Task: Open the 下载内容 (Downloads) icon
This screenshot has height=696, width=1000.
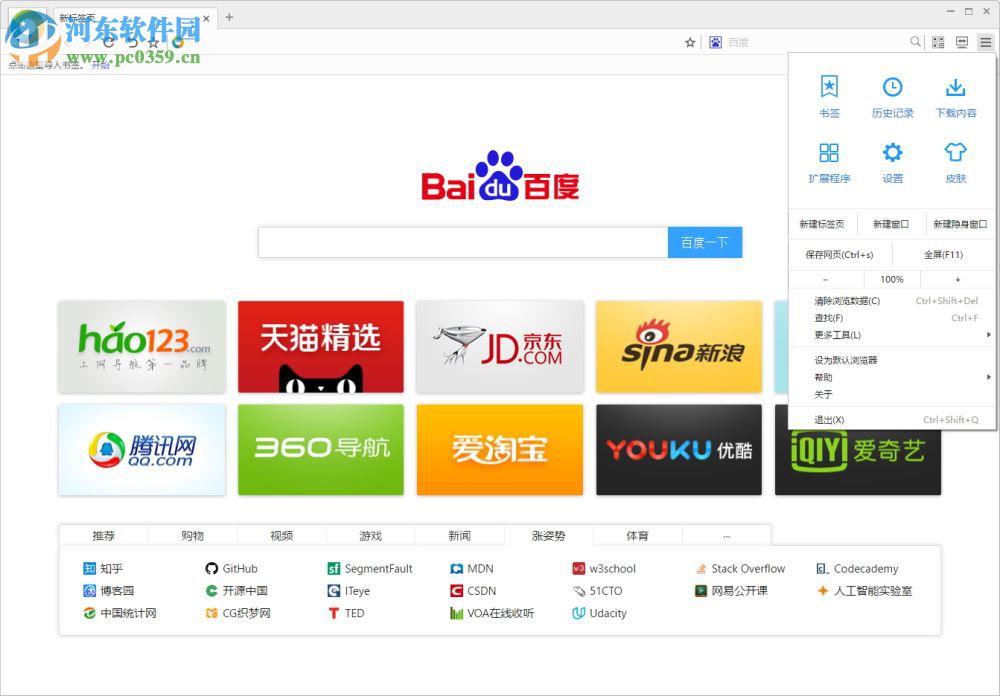Action: (955, 95)
